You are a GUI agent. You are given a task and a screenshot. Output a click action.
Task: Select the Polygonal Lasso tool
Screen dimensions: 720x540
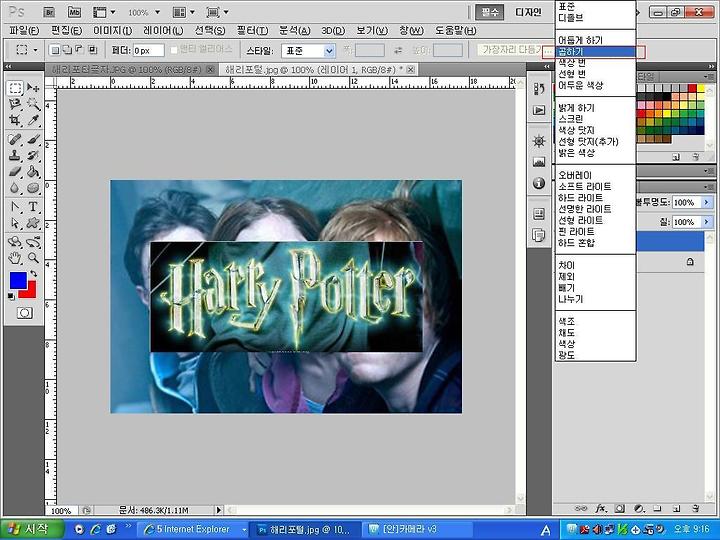tap(15, 104)
